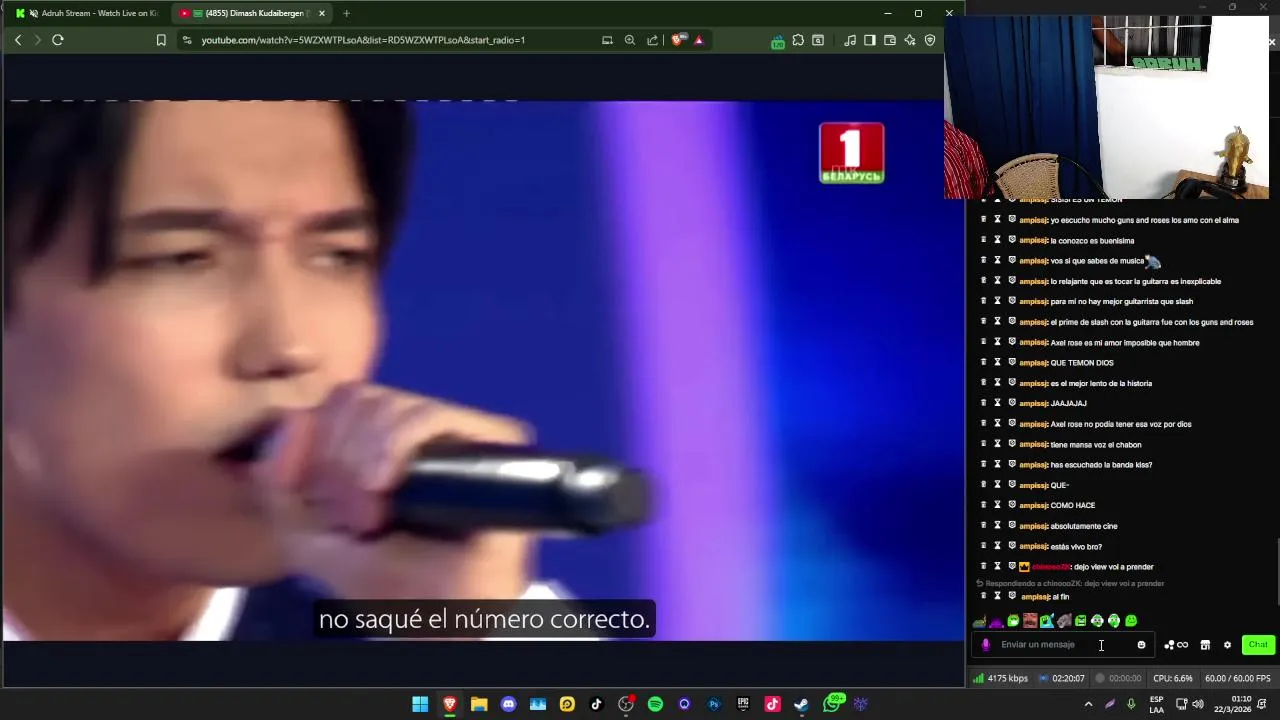
Task: Click username on 'dejo view voi a prender' message
Action: 1051,567
